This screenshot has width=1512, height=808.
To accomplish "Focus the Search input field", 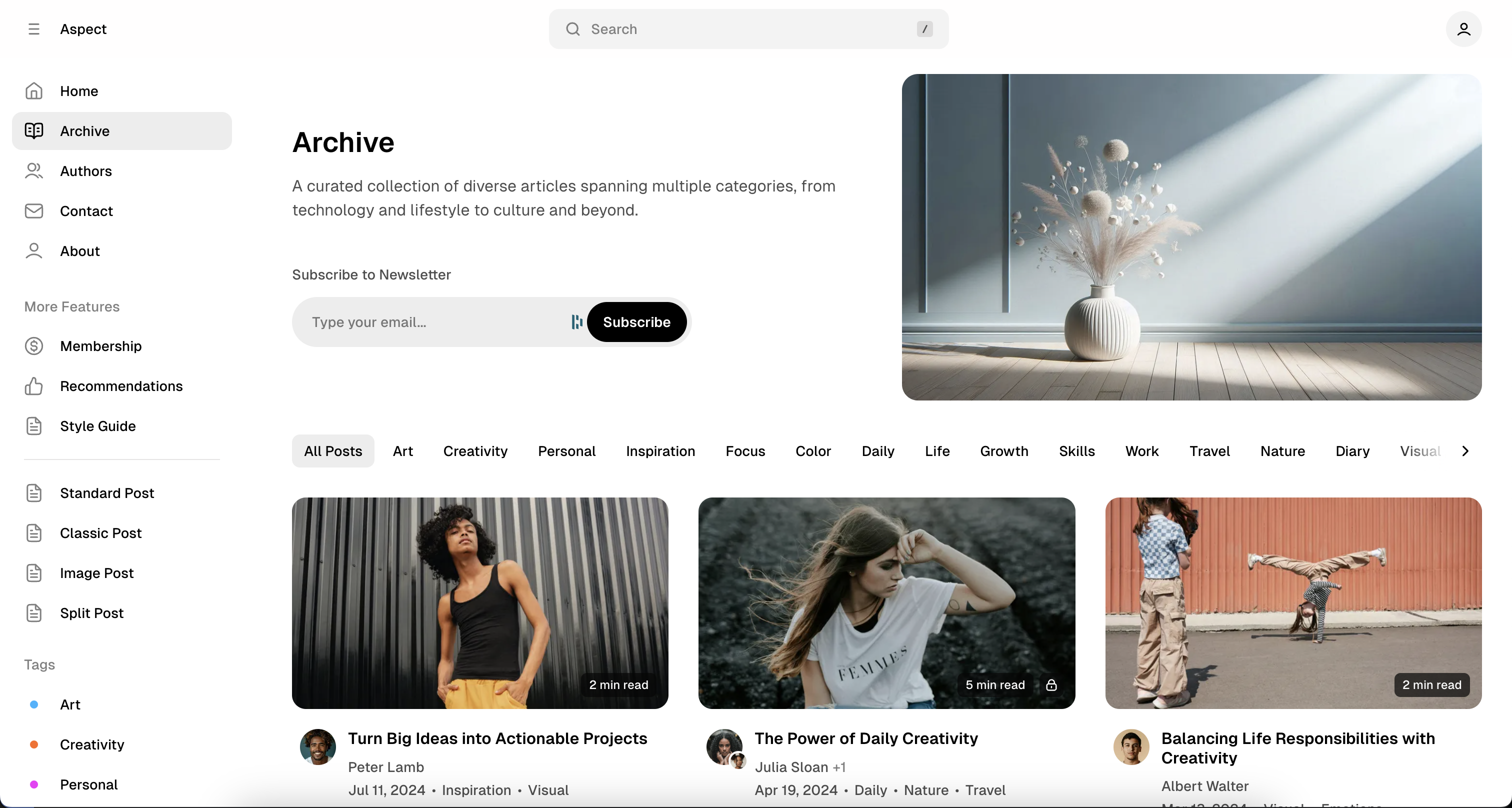I will click(748, 29).
